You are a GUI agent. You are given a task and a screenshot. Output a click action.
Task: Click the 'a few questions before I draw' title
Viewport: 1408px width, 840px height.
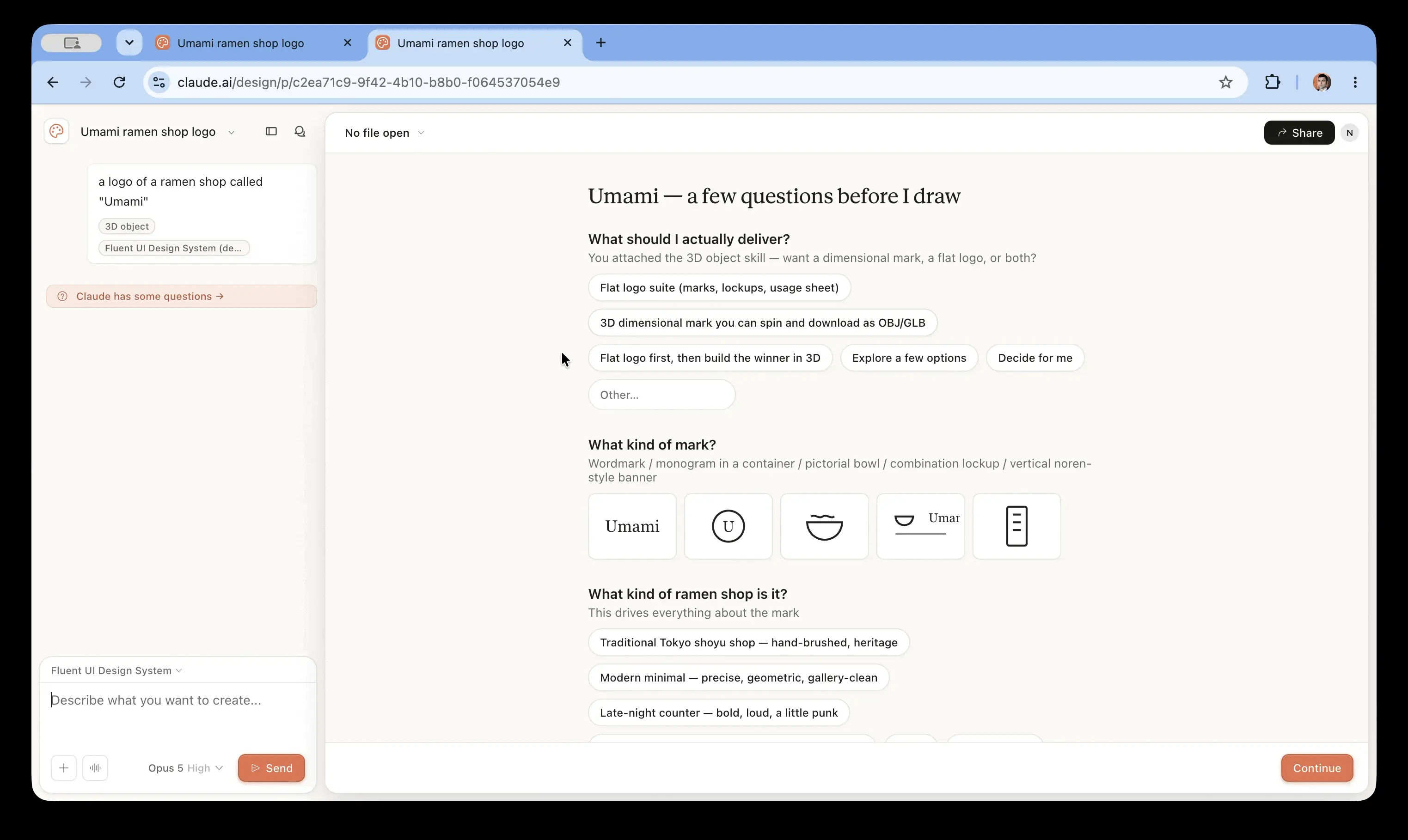pyautogui.click(x=823, y=196)
